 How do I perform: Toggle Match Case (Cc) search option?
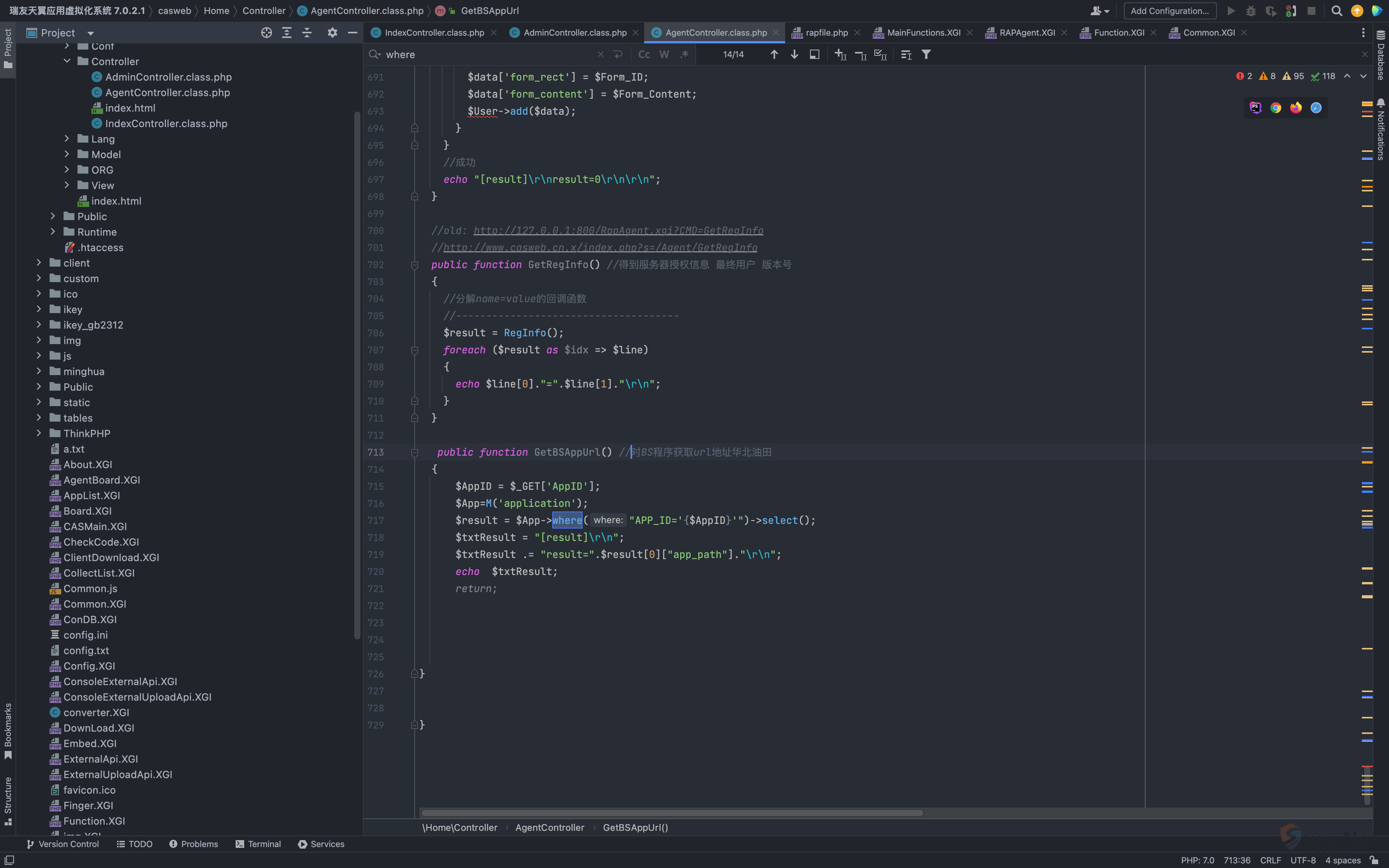coord(644,55)
